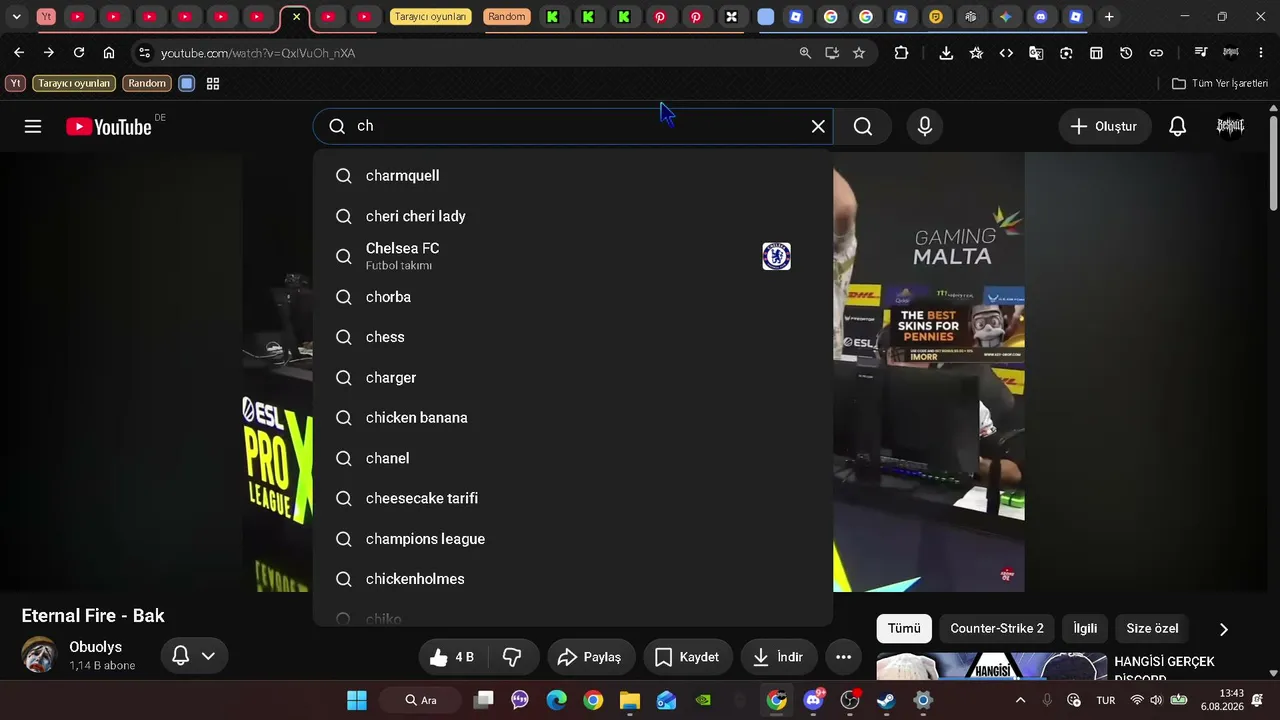This screenshot has height=720, width=1280.
Task: Like the video with thumbs up
Action: pos(451,657)
